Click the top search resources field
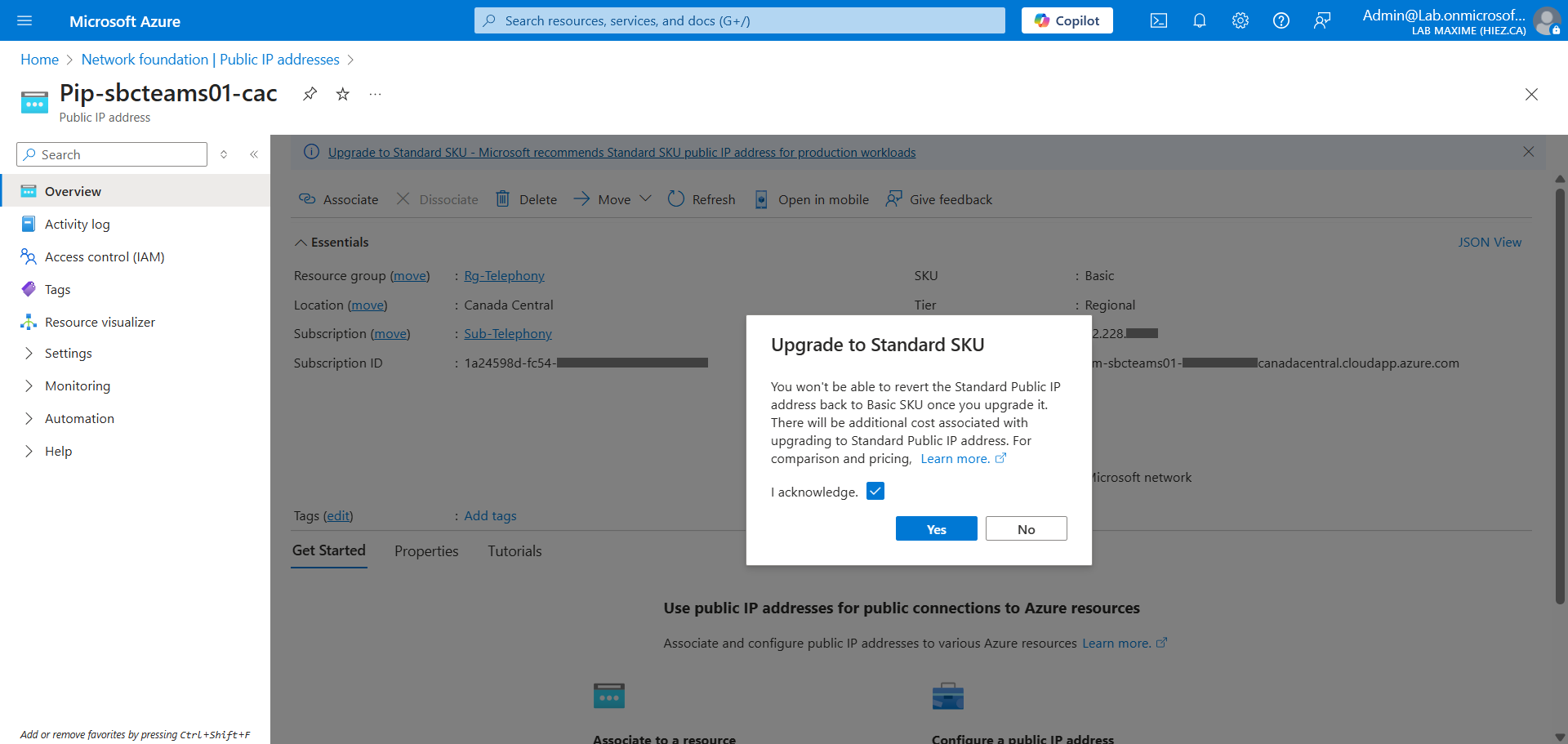The height and width of the screenshot is (744, 1568). point(739,21)
